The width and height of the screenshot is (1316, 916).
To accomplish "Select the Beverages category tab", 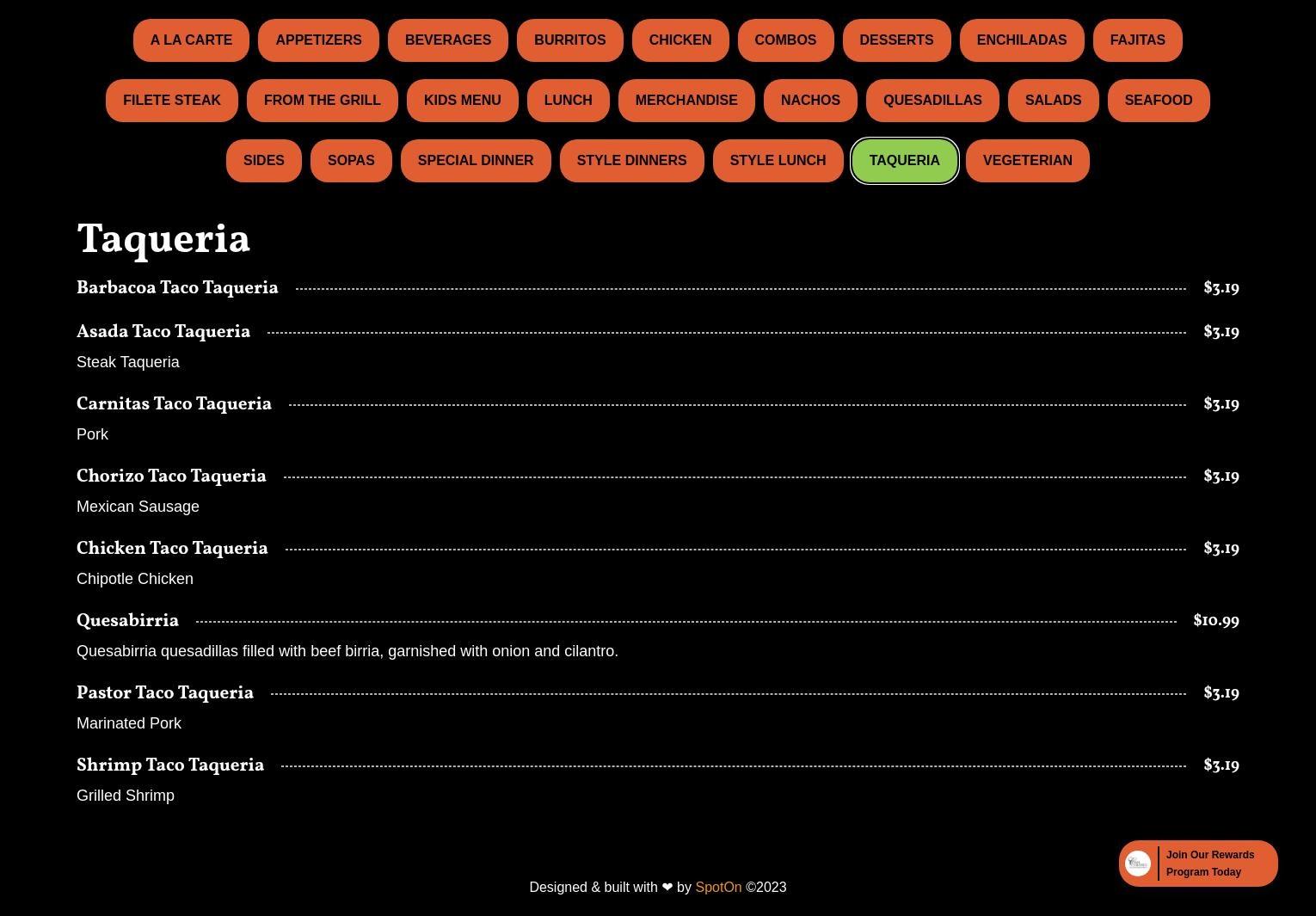I will point(448,40).
